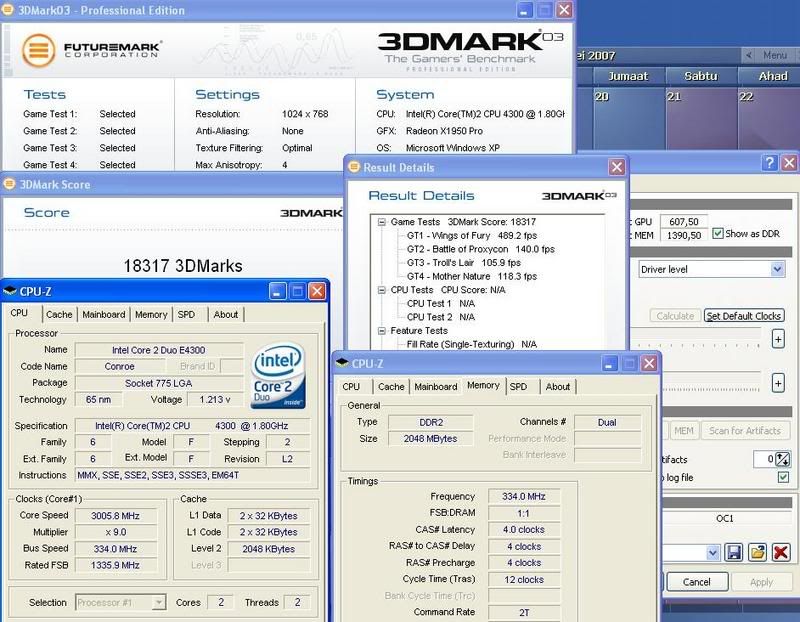This screenshot has height=622, width=800.
Task: Click the Intel Core 2 Duo logo
Action: click(280, 376)
